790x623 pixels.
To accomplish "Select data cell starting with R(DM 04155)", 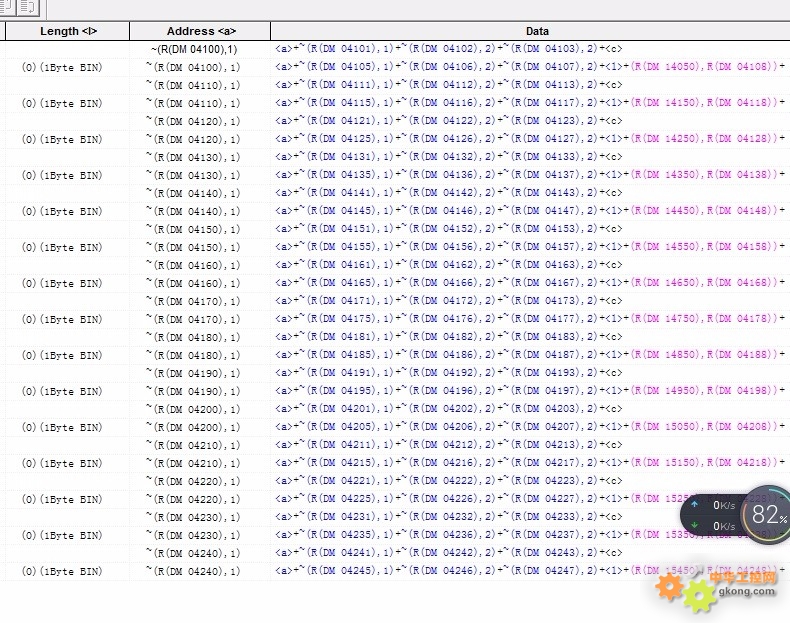I will 530,247.
